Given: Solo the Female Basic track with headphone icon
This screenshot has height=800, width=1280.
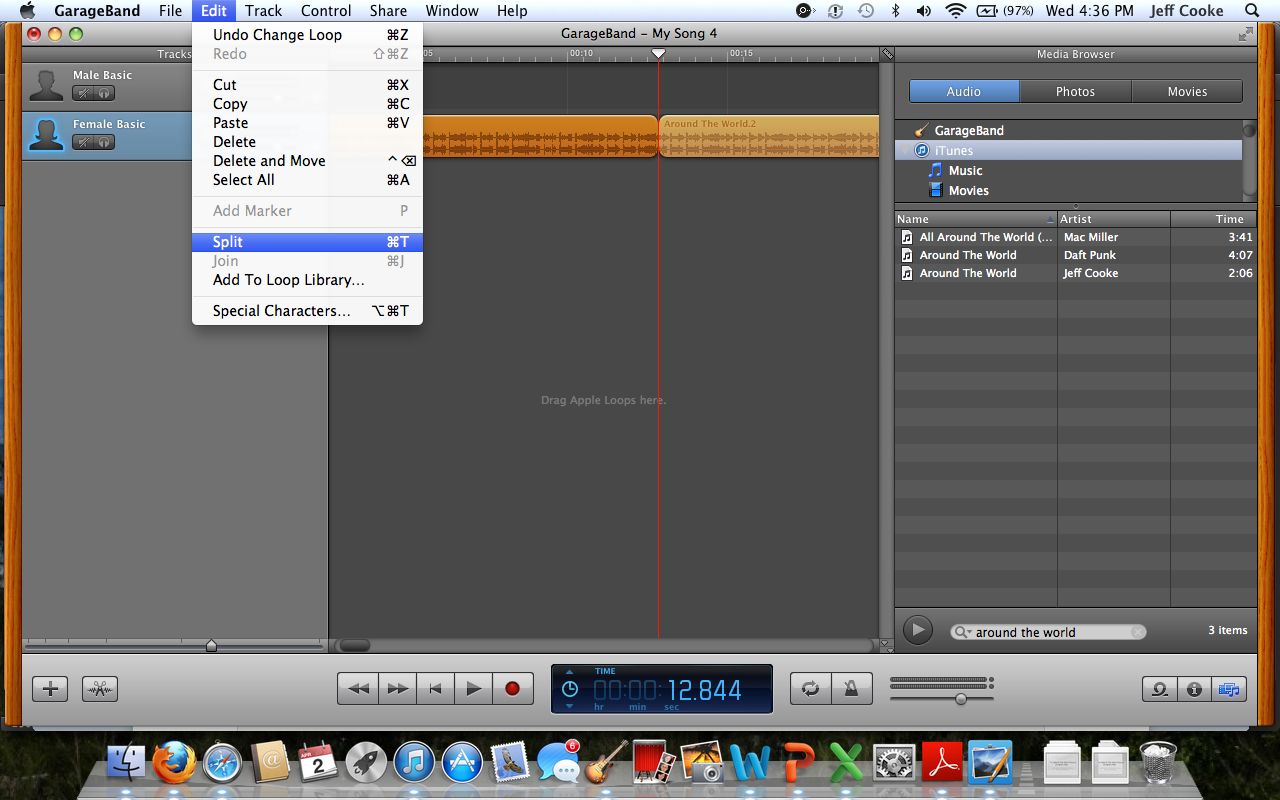Looking at the screenshot, I should [x=104, y=142].
